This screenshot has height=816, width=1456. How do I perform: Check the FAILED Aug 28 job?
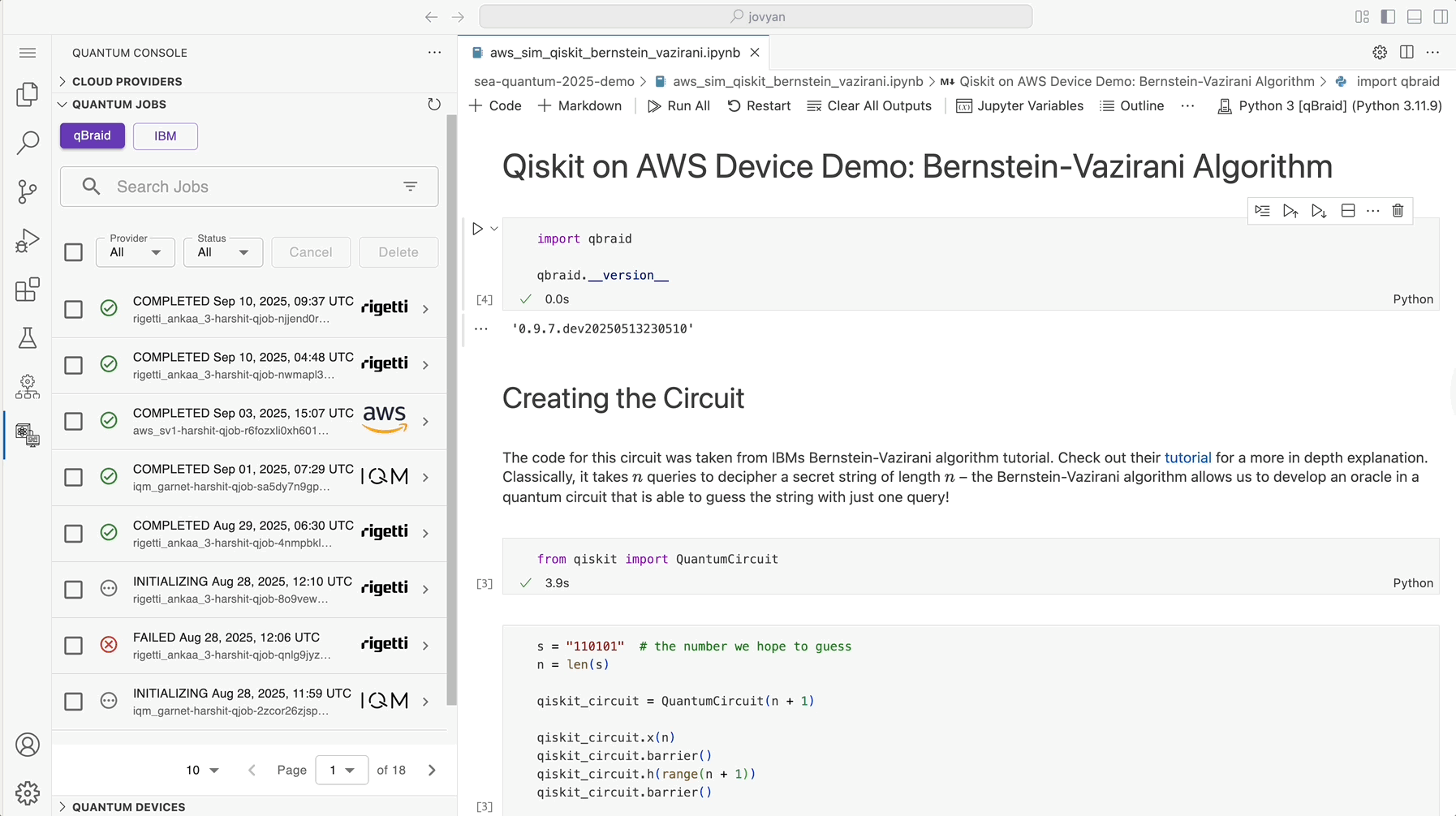[74, 645]
